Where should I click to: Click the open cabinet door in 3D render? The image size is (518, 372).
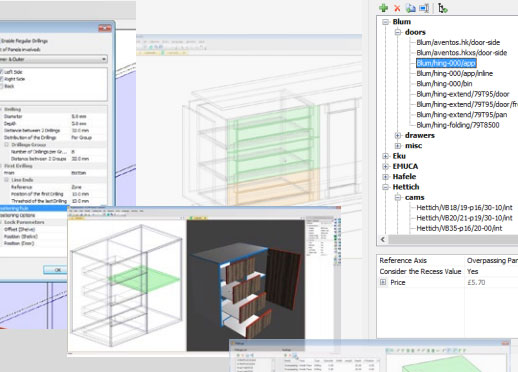pos(283,278)
